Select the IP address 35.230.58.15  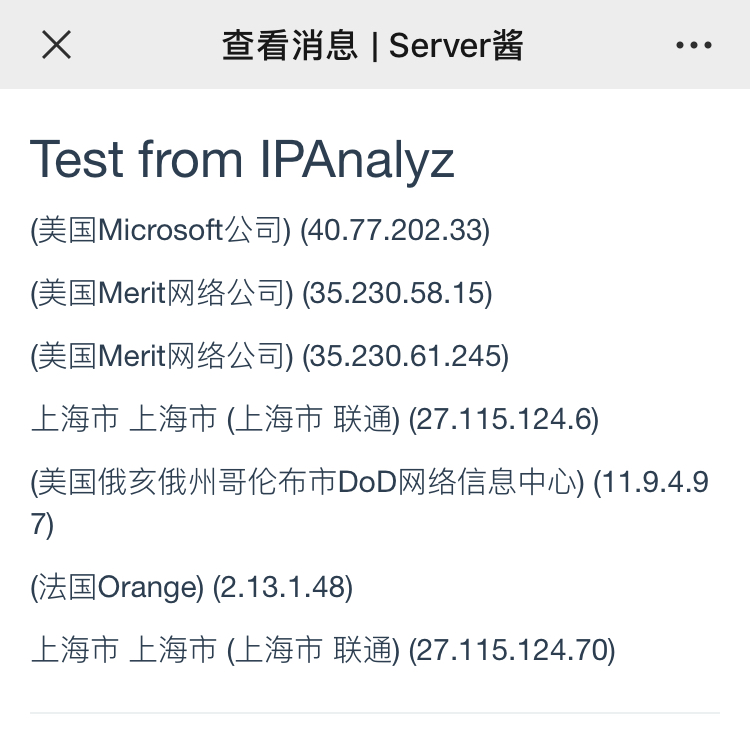point(398,293)
